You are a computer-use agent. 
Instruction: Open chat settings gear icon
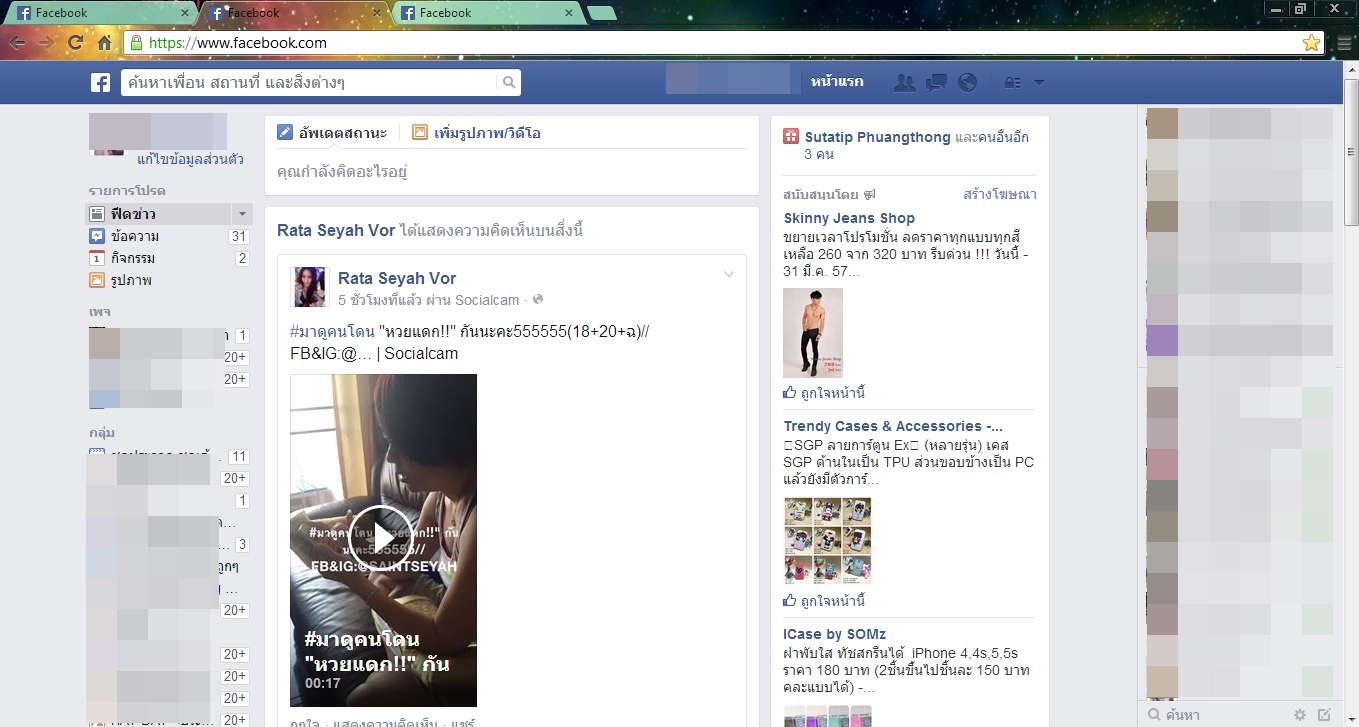point(1300,715)
